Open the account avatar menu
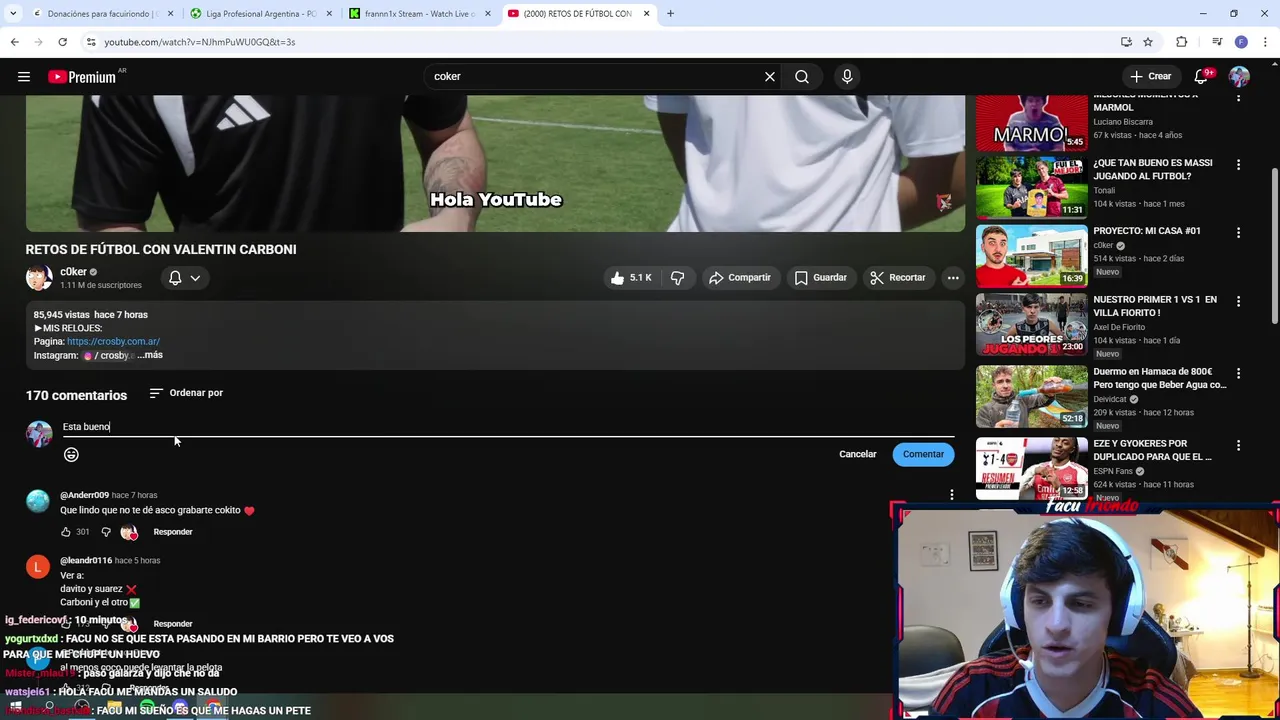Image resolution: width=1280 pixels, height=720 pixels. tap(1239, 77)
